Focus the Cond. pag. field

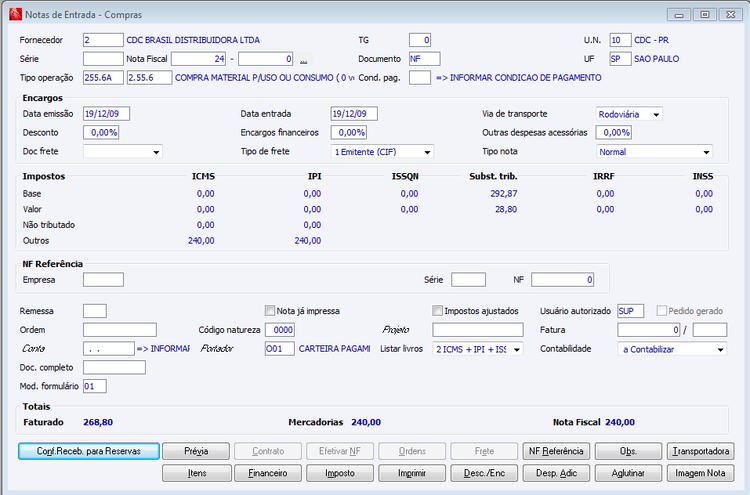click(420, 77)
